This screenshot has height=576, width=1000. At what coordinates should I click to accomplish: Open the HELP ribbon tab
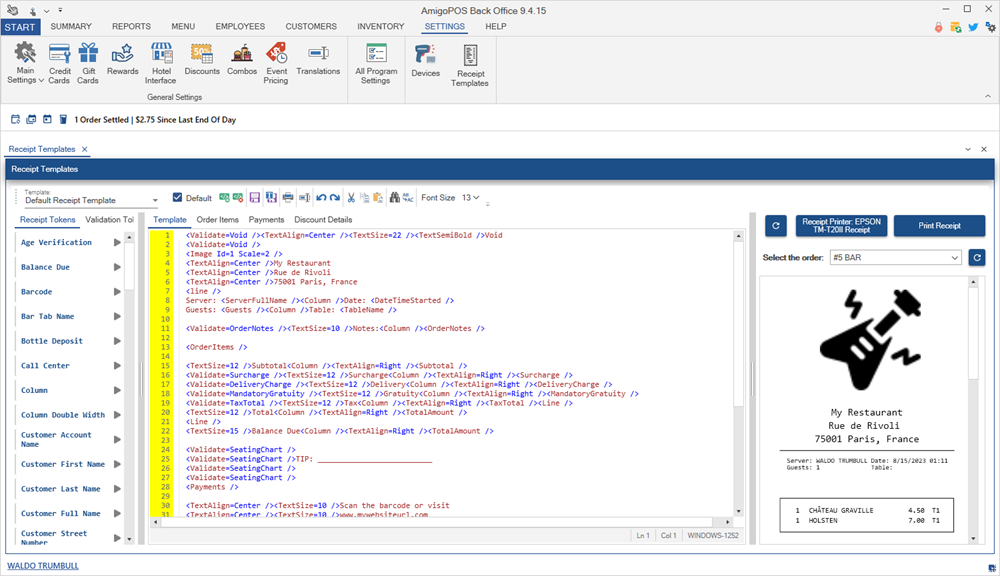pyautogui.click(x=496, y=27)
